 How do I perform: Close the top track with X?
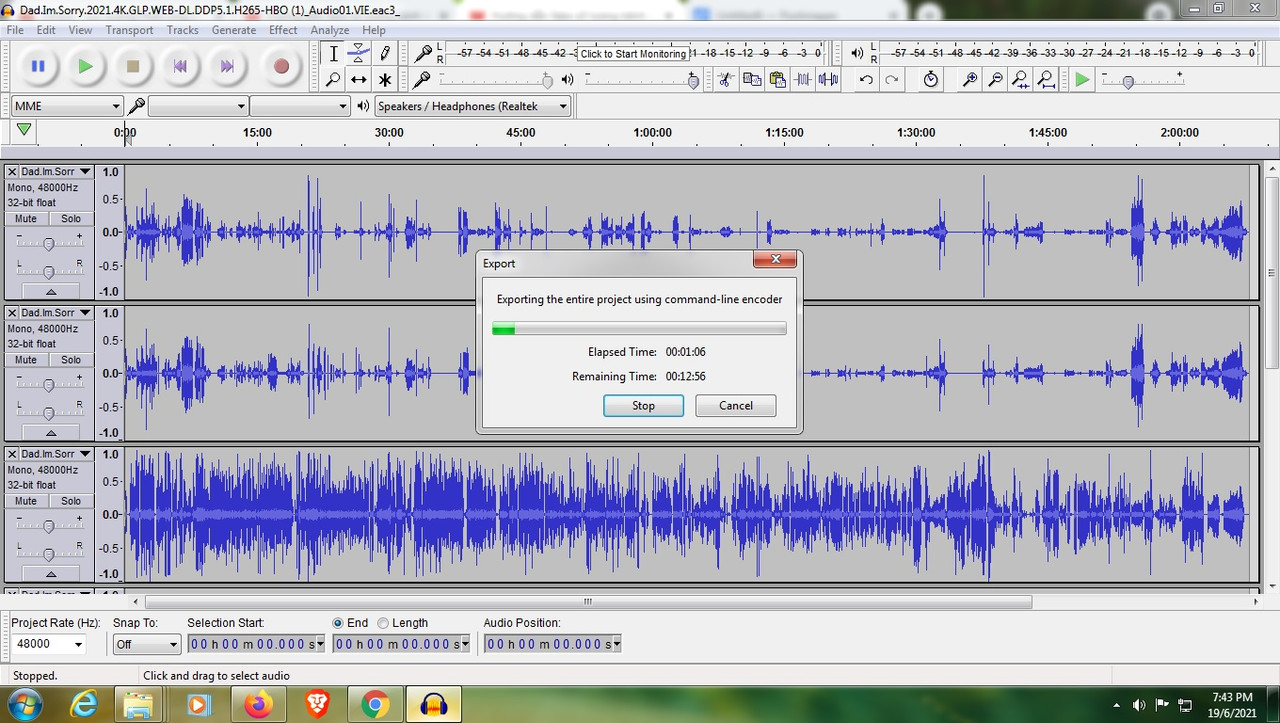(12, 172)
